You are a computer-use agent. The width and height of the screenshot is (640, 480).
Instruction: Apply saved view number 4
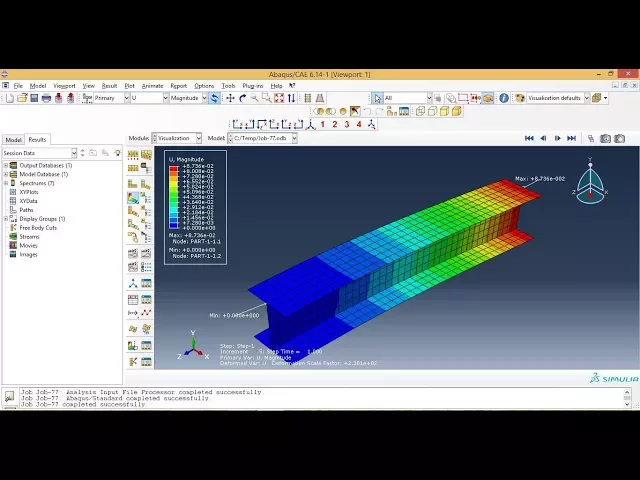click(359, 124)
